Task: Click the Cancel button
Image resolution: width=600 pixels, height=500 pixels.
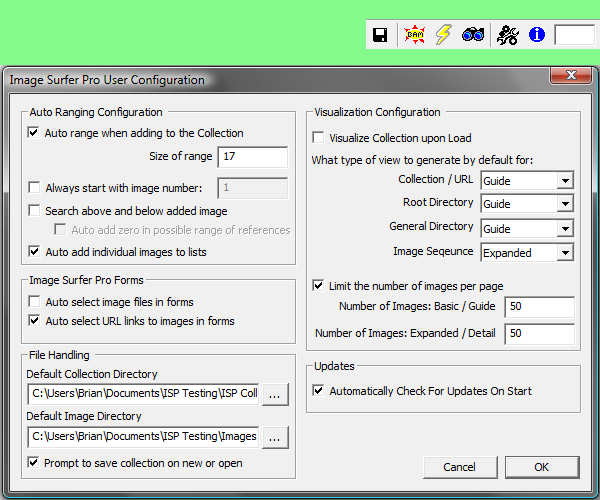Action: (460, 467)
